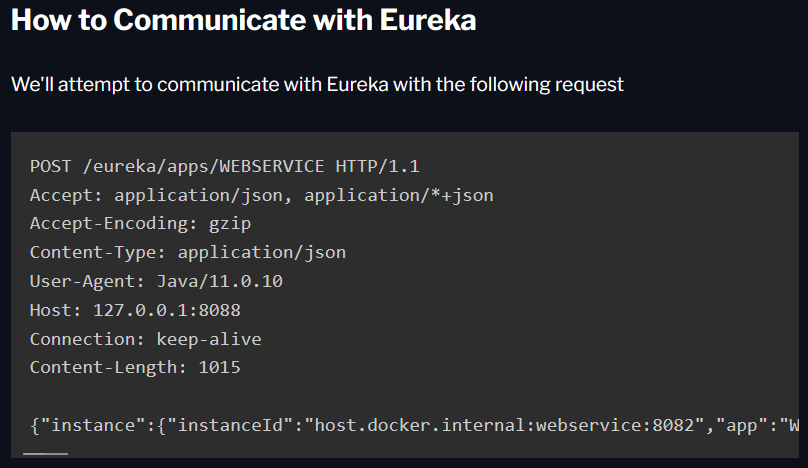808x468 pixels.
Task: Click the User-Agent: Java/11.0.10 line
Action: tap(156, 282)
